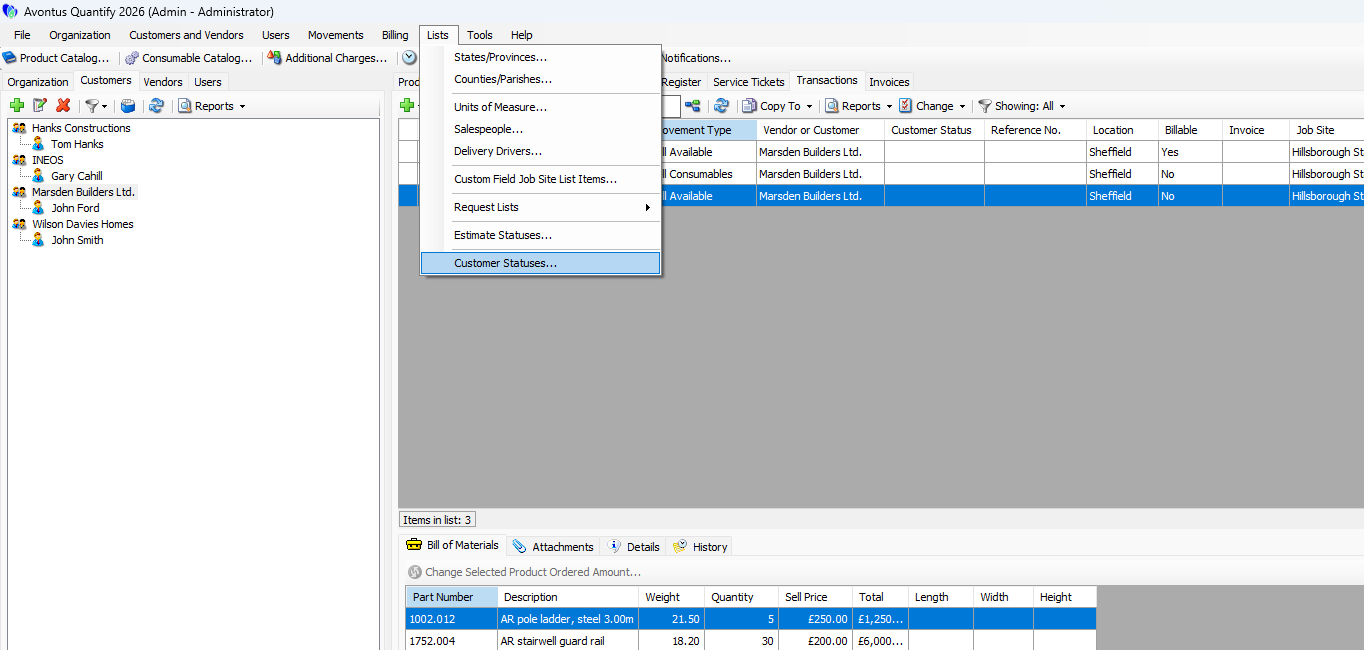Open the Help menu
Screen dimensions: 1364x650
coord(522,35)
